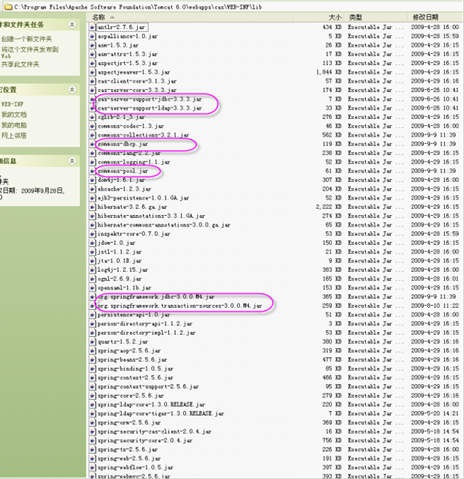Image resolution: width=464 pixels, height=479 pixels.
Task: Click the asm-attrs-1.5.3.jar icon
Action: pyautogui.click(x=93, y=54)
